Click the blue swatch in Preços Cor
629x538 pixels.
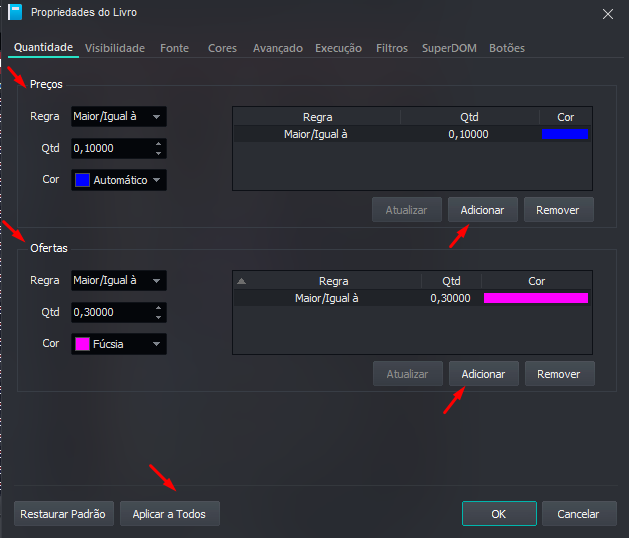82,180
